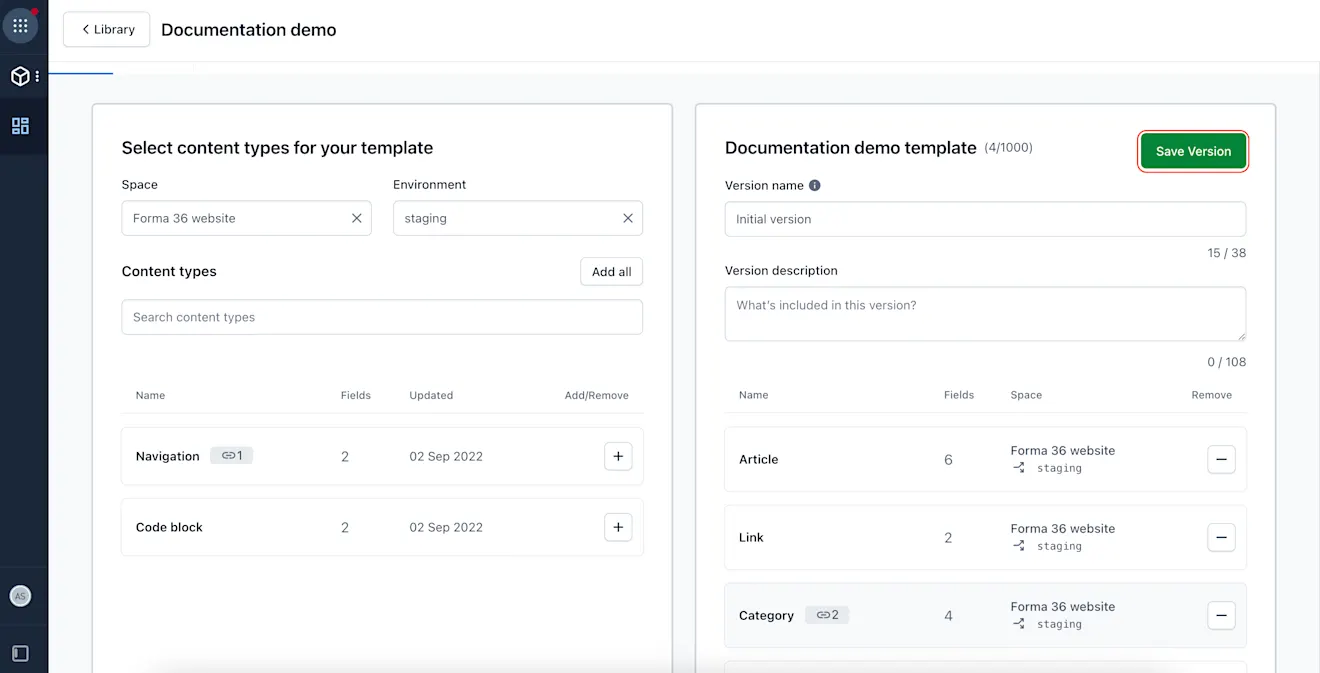Remove the Category content type
The height and width of the screenshot is (673, 1320).
1221,615
